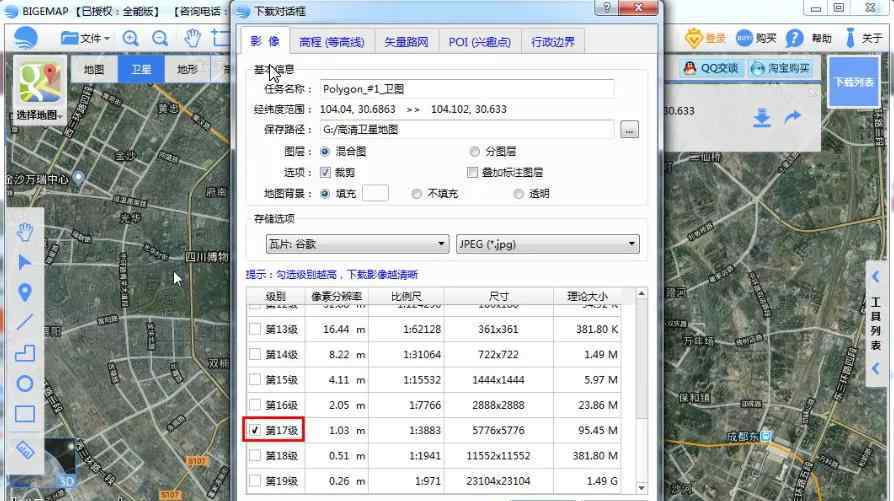The image size is (894, 501).
Task: Click the white fill color swatch
Action: [x=375, y=193]
